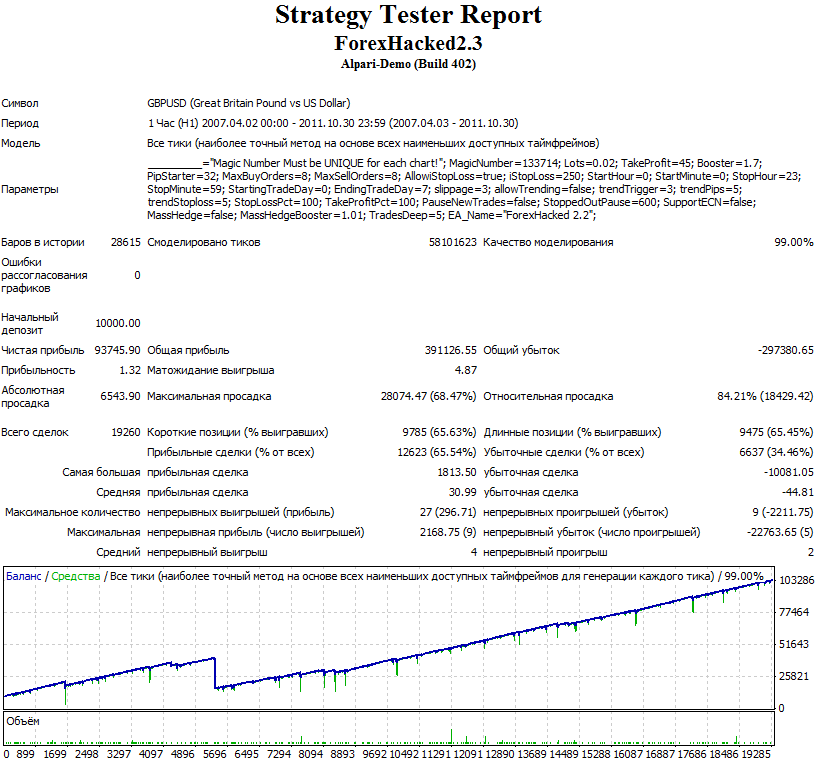Click the chart axis value 25821
Screen dimensions: 819x761
794,676
